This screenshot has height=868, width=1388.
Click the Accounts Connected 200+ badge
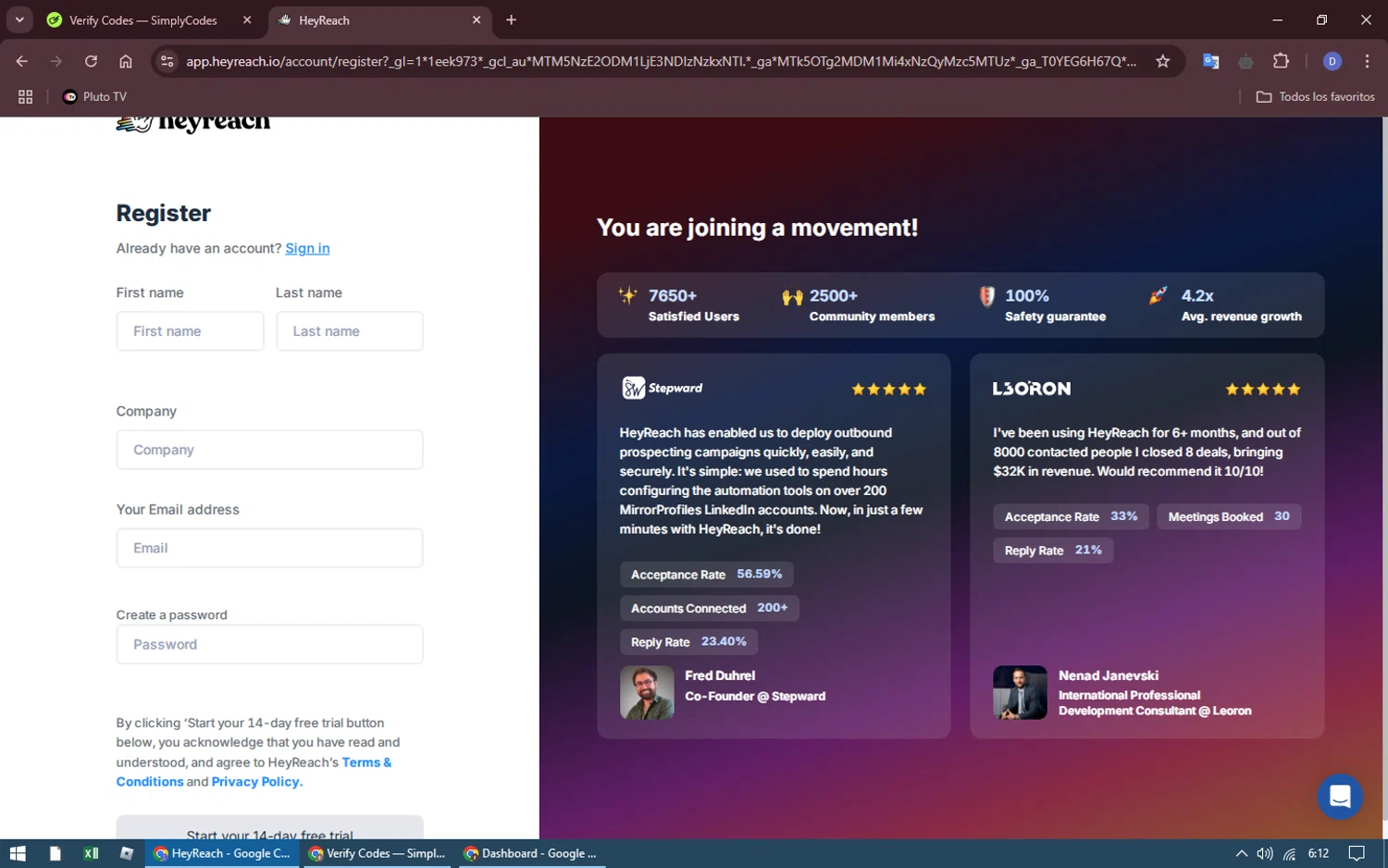tap(709, 608)
